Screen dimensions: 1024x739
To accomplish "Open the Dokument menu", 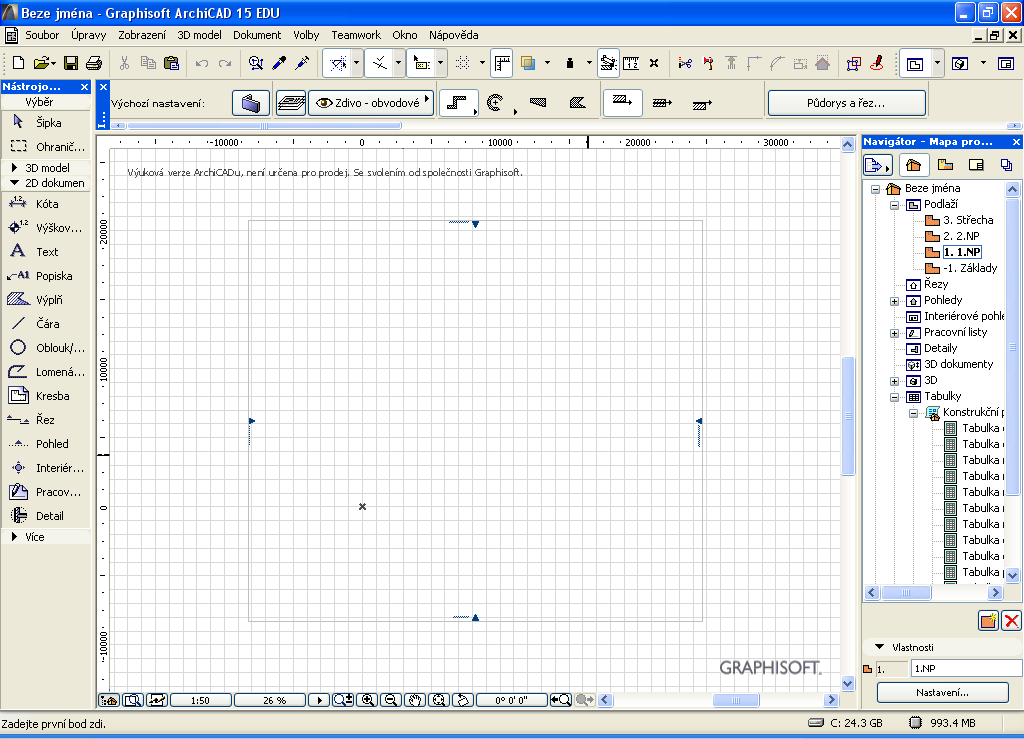I will pyautogui.click(x=257, y=35).
